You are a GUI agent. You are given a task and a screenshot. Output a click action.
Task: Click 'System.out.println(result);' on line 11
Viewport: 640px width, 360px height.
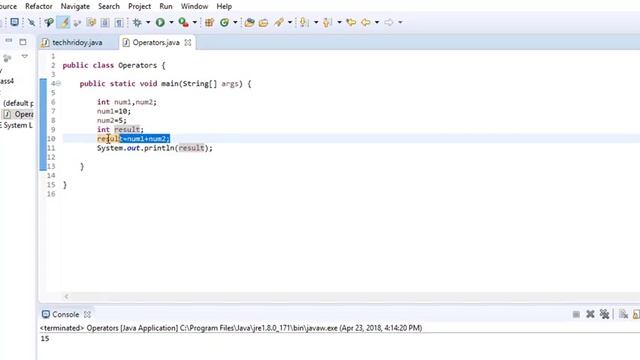tap(155, 148)
